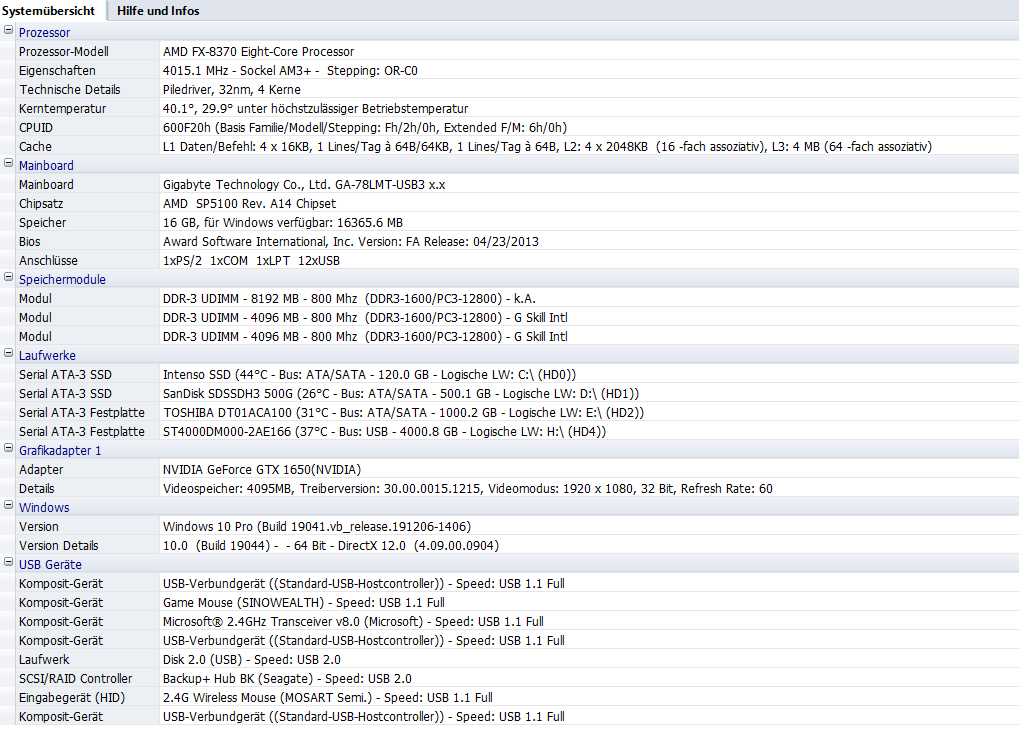Click the Eingabegerät (HID) row label
1019x732 pixels.
coord(71,698)
